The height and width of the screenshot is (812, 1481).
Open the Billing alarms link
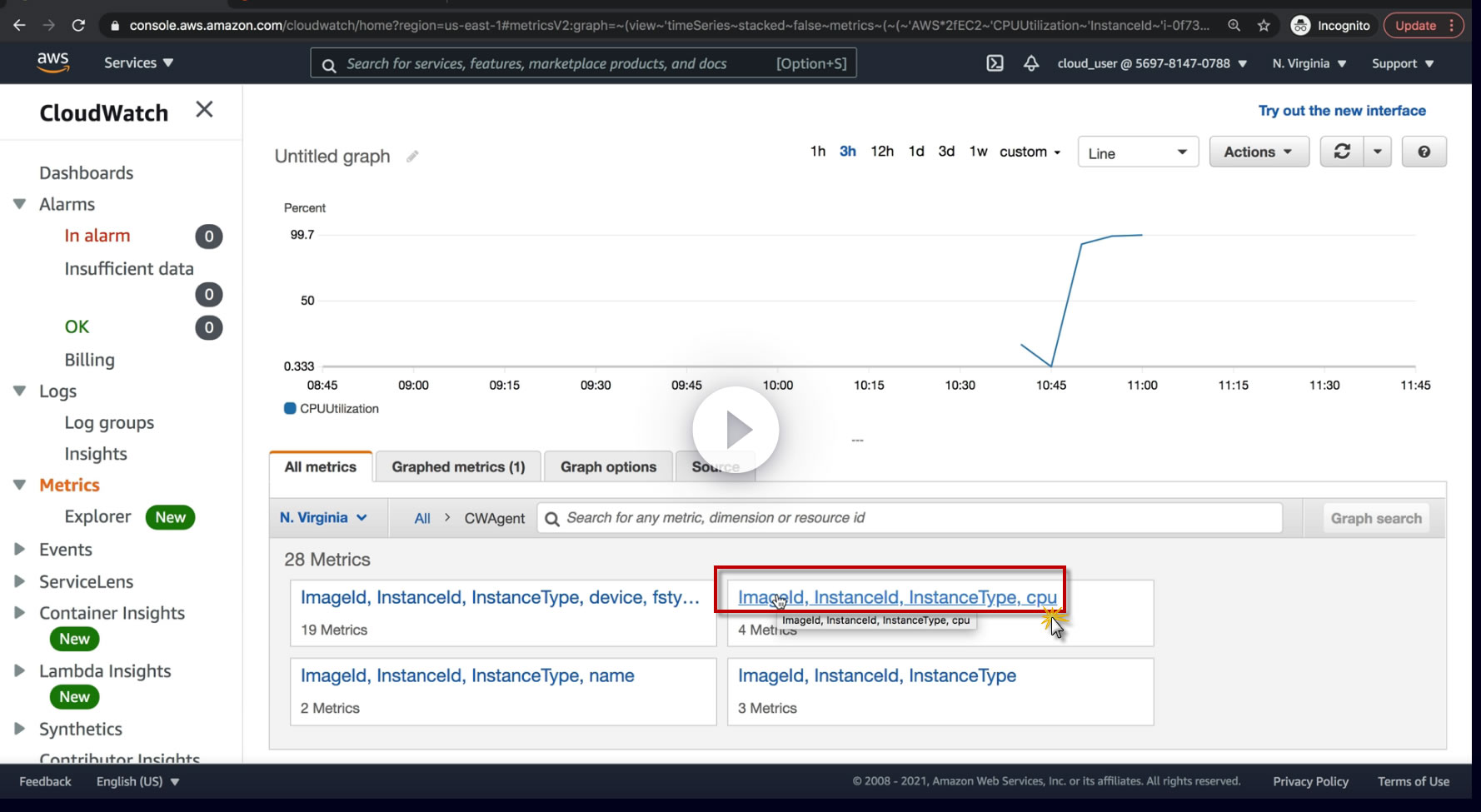[x=90, y=360]
